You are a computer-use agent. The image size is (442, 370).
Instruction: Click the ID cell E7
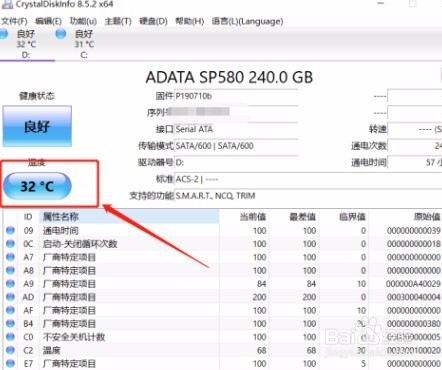click(28, 364)
